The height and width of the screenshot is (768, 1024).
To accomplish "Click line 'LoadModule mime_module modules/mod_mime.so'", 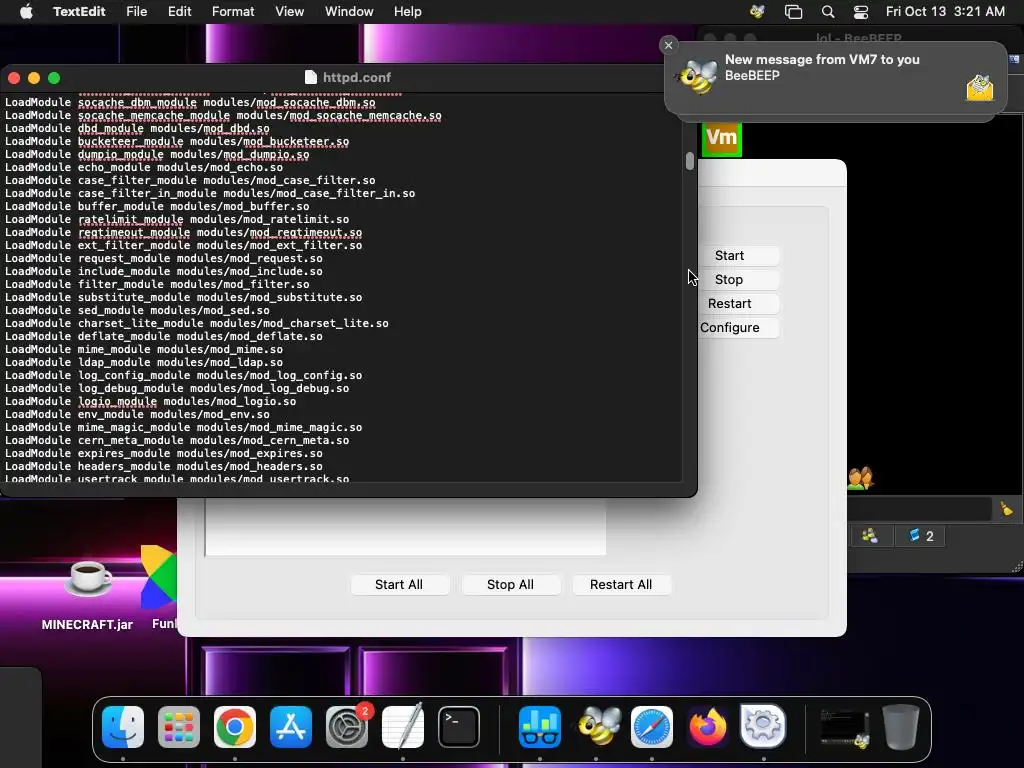I will click(x=144, y=349).
